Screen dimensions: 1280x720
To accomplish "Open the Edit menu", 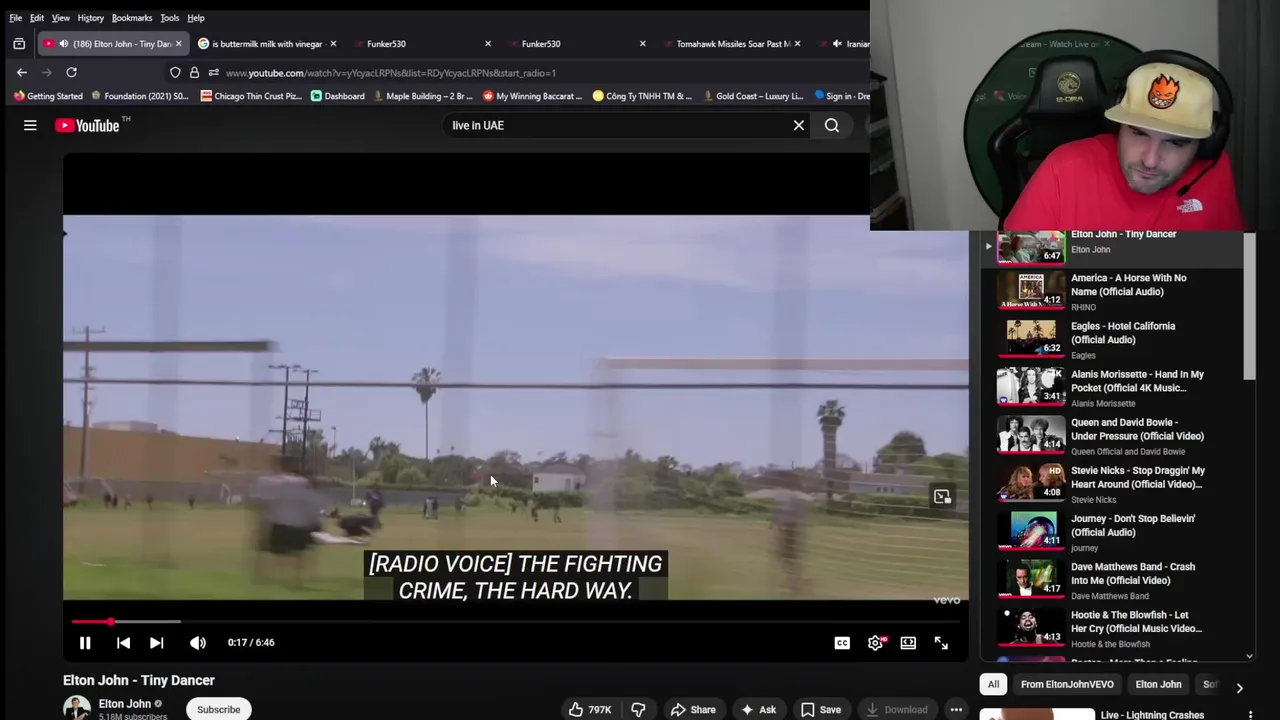I will click(37, 18).
